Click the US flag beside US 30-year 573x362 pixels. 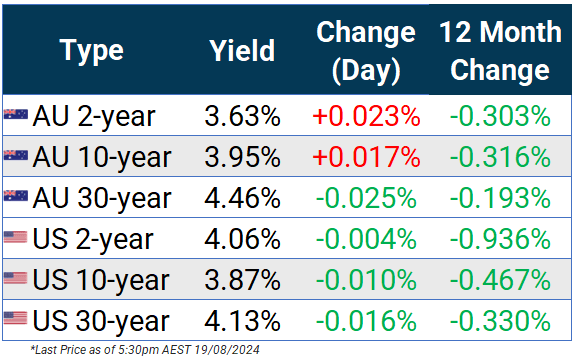click(16, 318)
